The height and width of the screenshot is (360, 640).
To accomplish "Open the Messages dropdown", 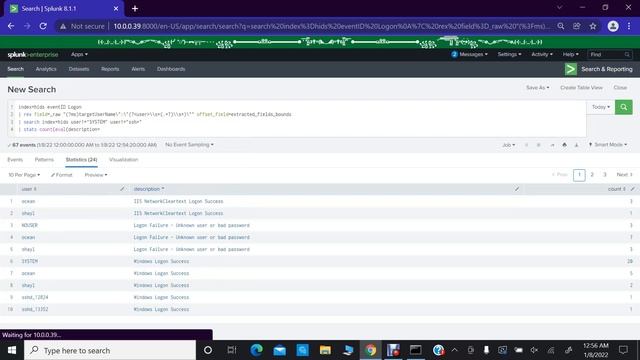I will (469, 54).
